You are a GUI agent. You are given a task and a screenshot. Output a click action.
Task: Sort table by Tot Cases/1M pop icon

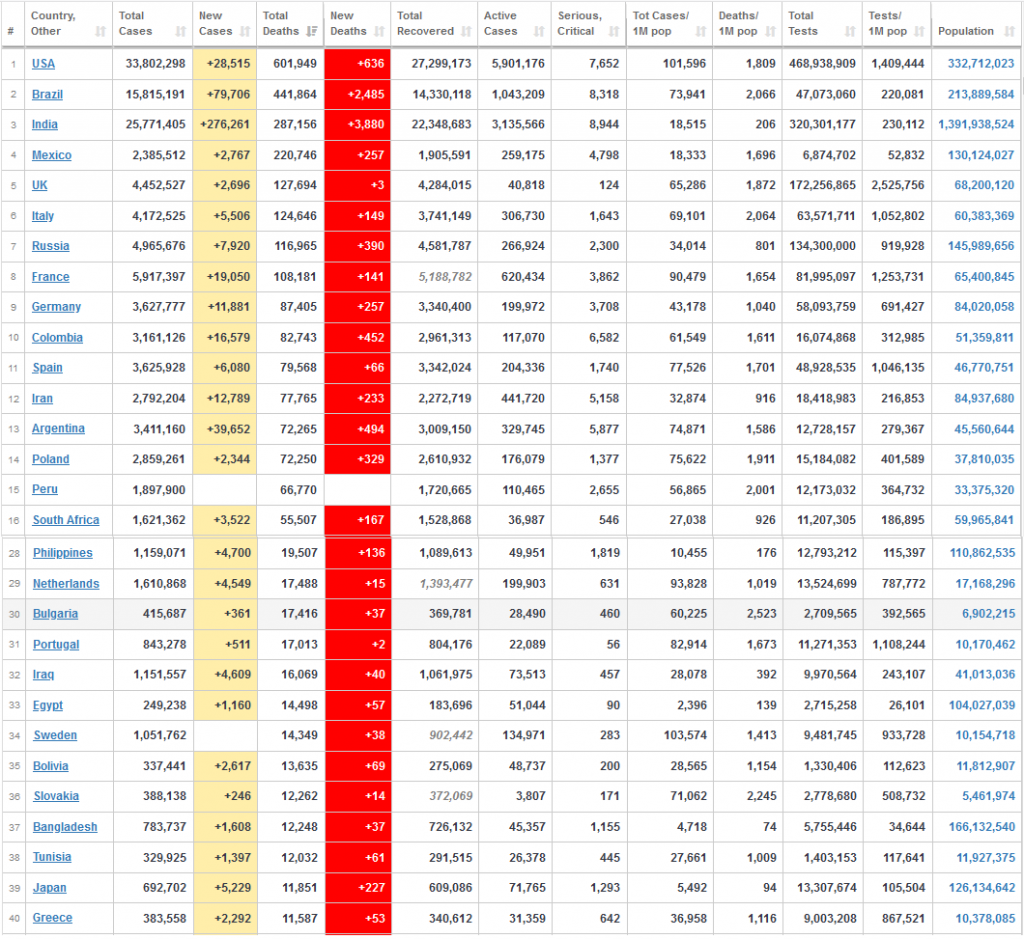click(700, 32)
